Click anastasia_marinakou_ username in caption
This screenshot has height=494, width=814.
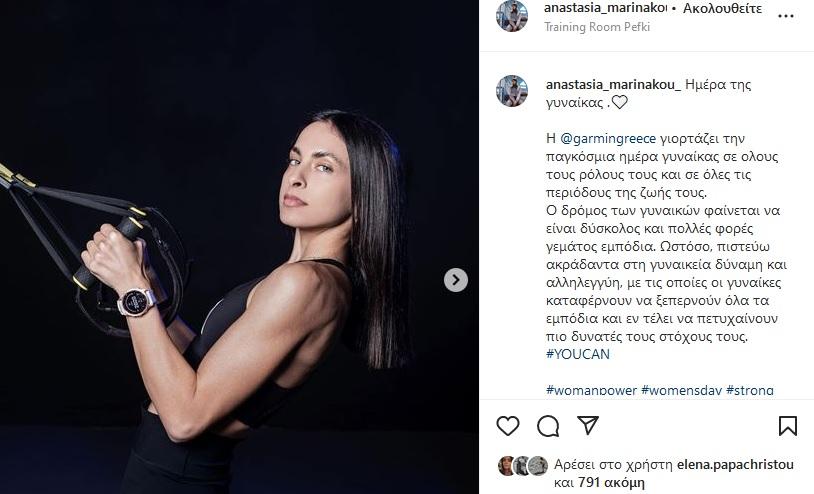[613, 85]
